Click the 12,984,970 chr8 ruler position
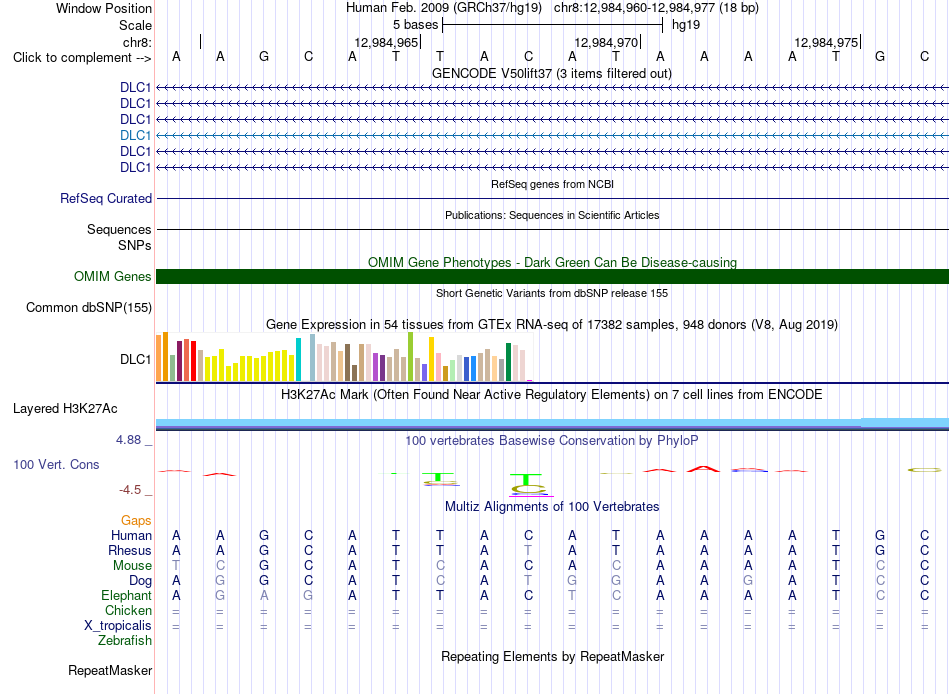Viewport: 950px width, 694px height. tap(606, 42)
